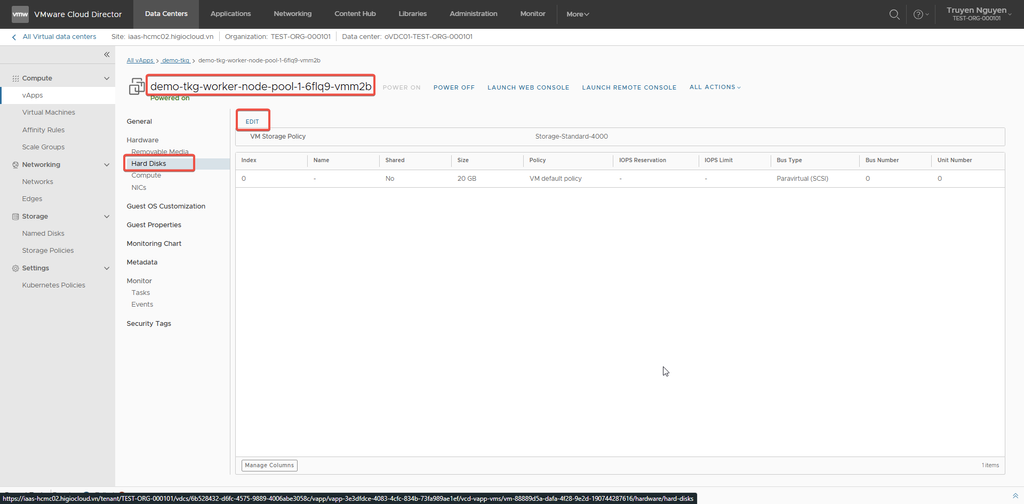Collapse the left sidebar with double-chevron icon
The image size is (1024, 504).
click(107, 55)
